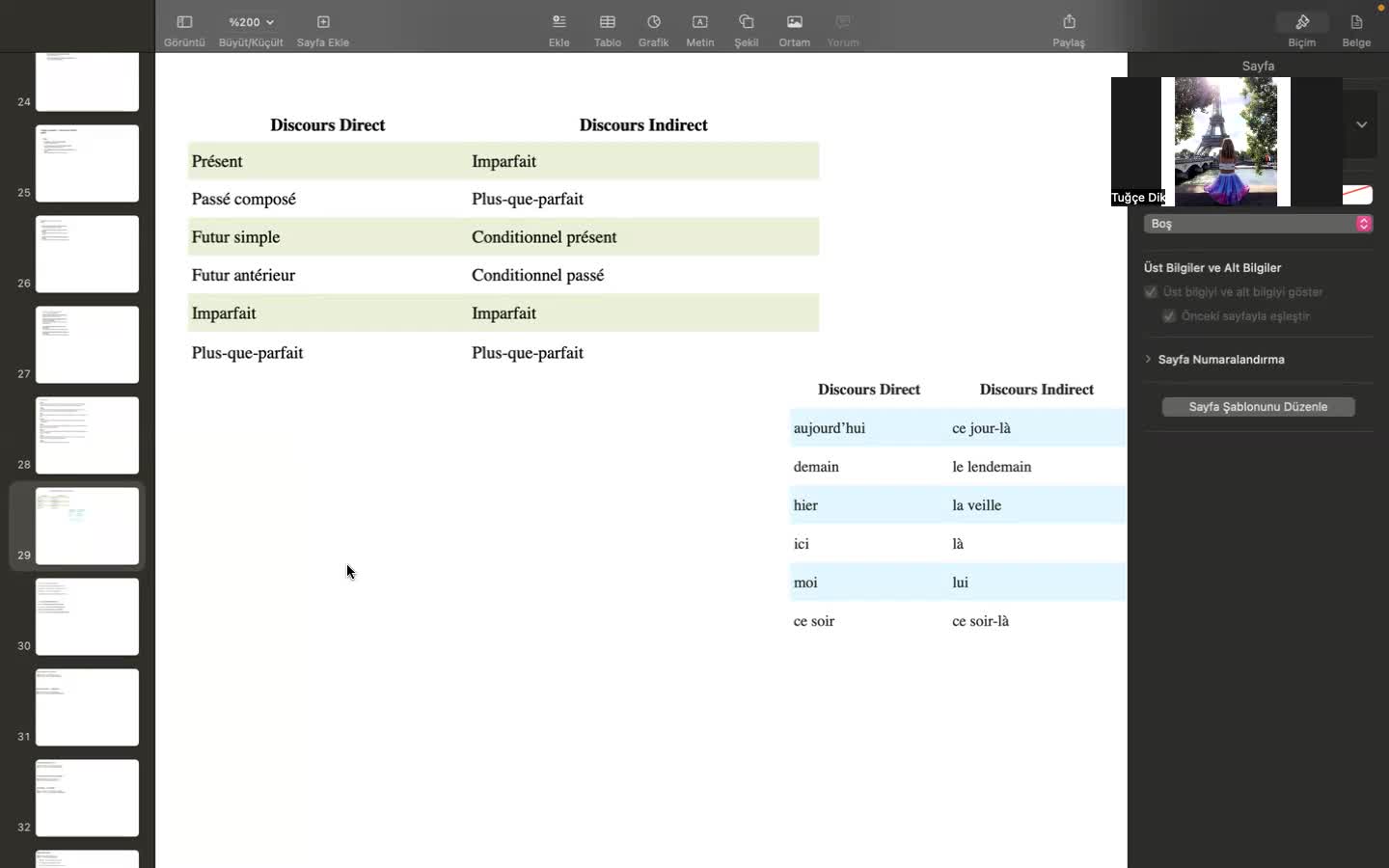Select page 26 thumbnail
Screen dimensions: 1389x868
pos(87,254)
